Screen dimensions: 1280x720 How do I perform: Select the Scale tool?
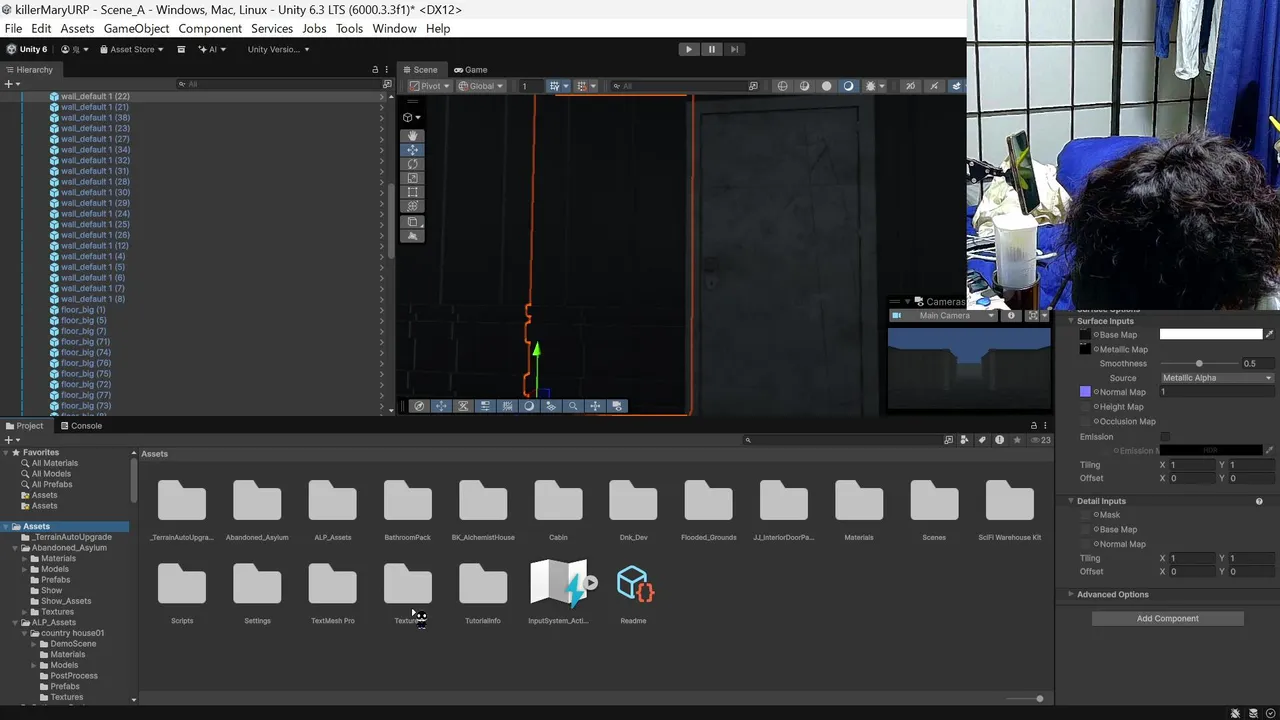point(412,178)
